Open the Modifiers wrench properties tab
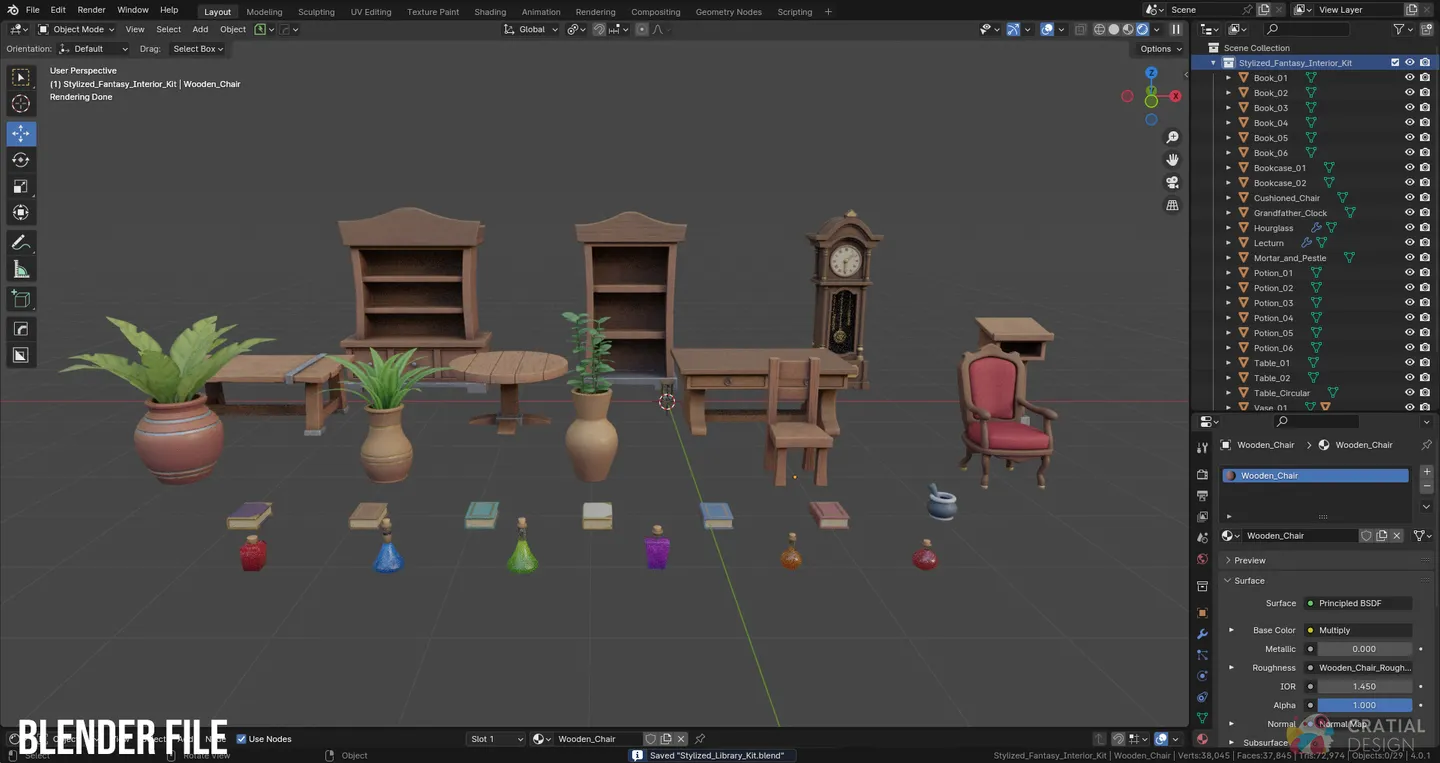Viewport: 1440px width, 763px height. [1202, 634]
